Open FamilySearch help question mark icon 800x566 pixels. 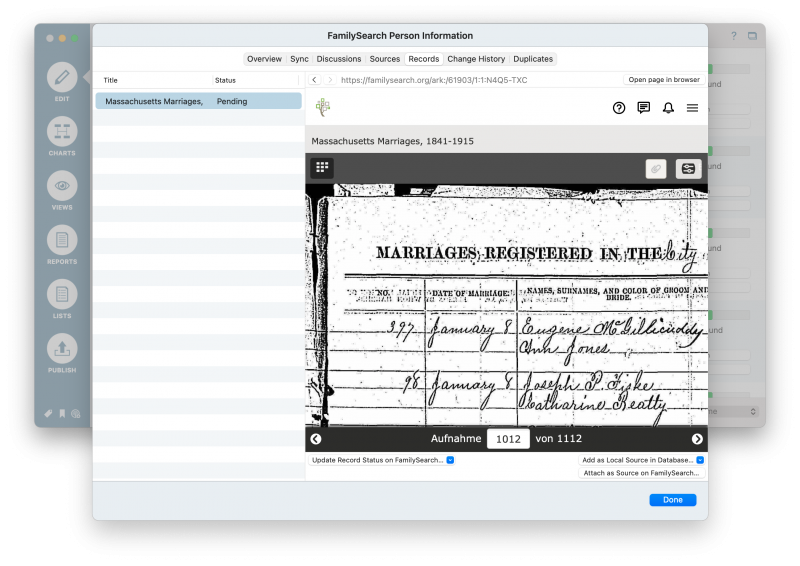coord(619,108)
